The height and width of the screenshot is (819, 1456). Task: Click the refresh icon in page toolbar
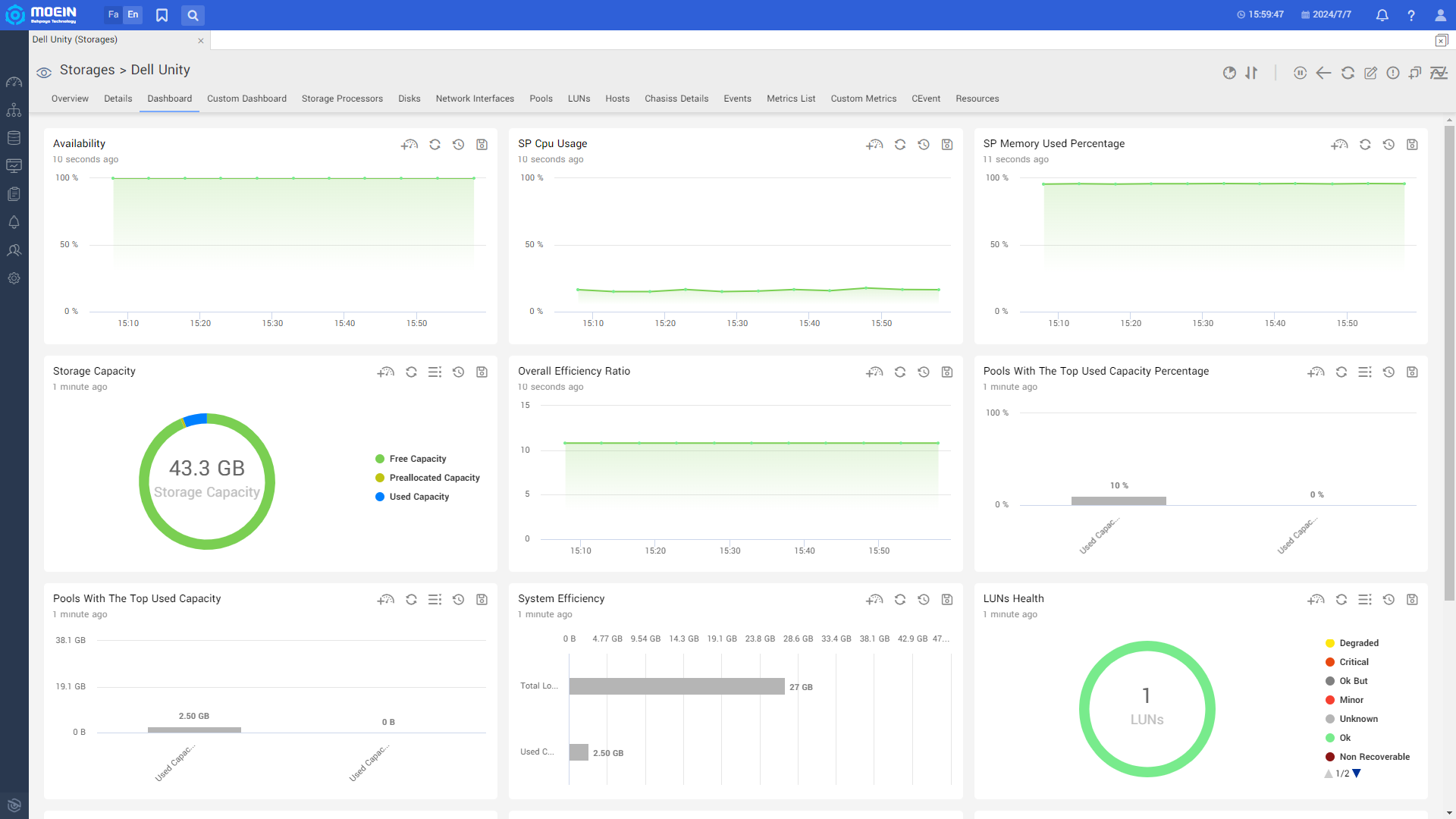tap(1348, 73)
